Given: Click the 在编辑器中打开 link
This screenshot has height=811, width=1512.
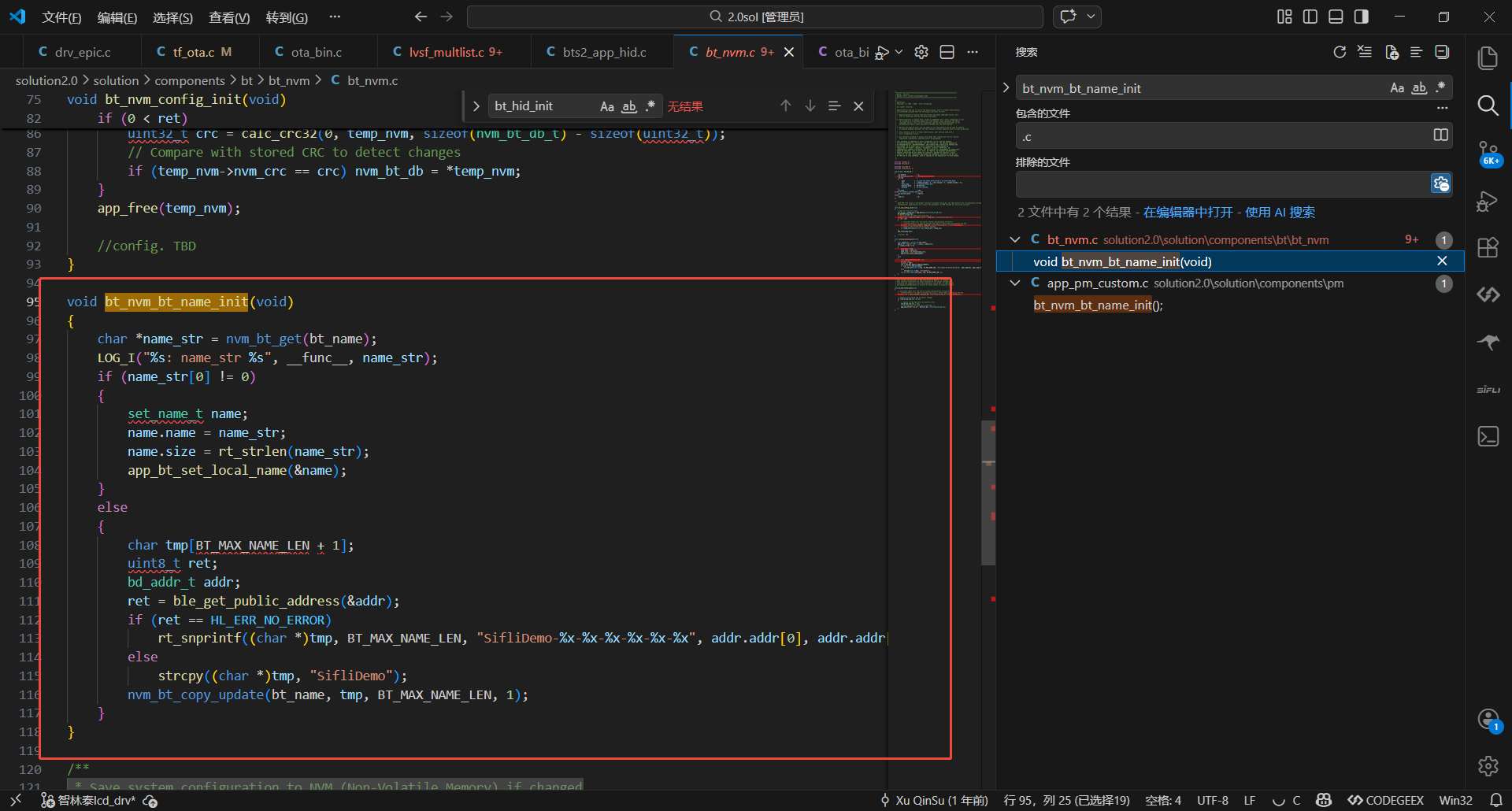Looking at the screenshot, I should tap(1188, 213).
